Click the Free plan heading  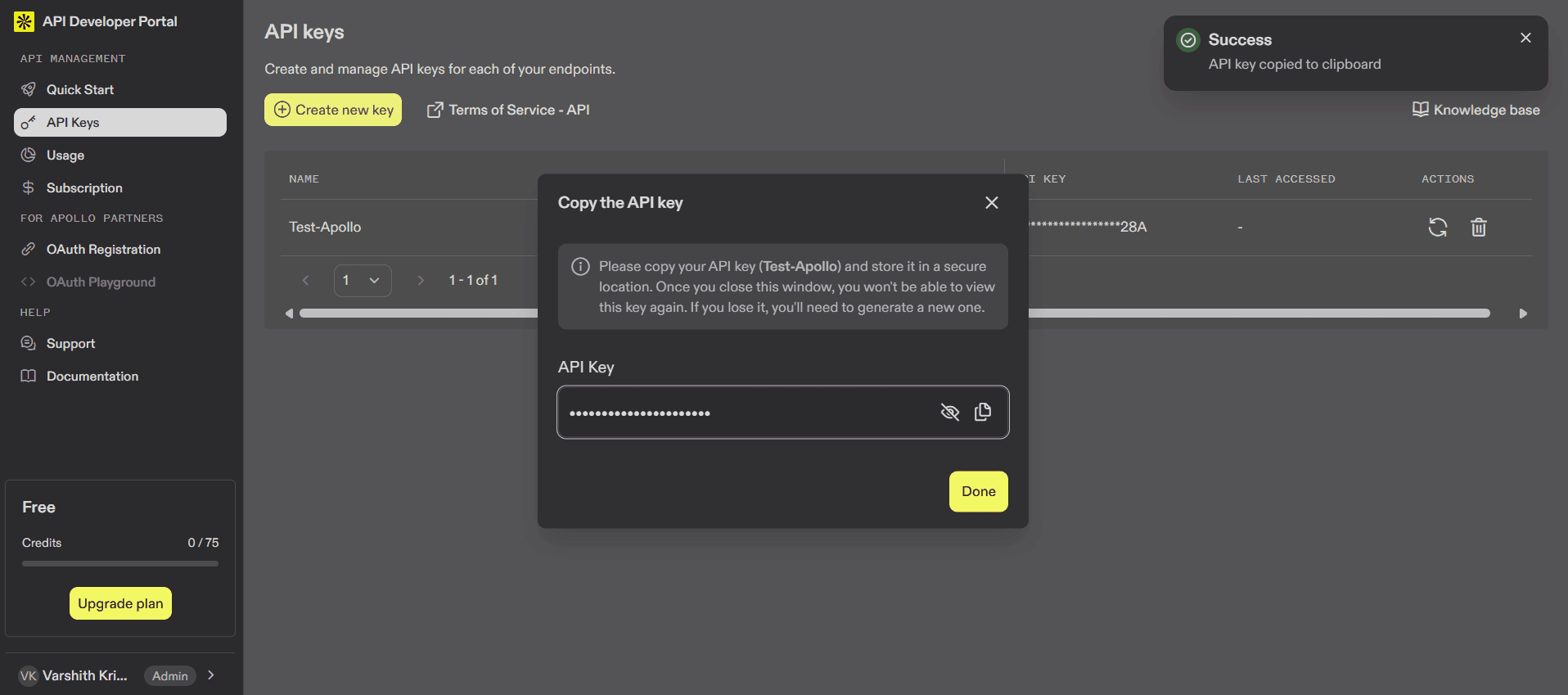click(38, 508)
